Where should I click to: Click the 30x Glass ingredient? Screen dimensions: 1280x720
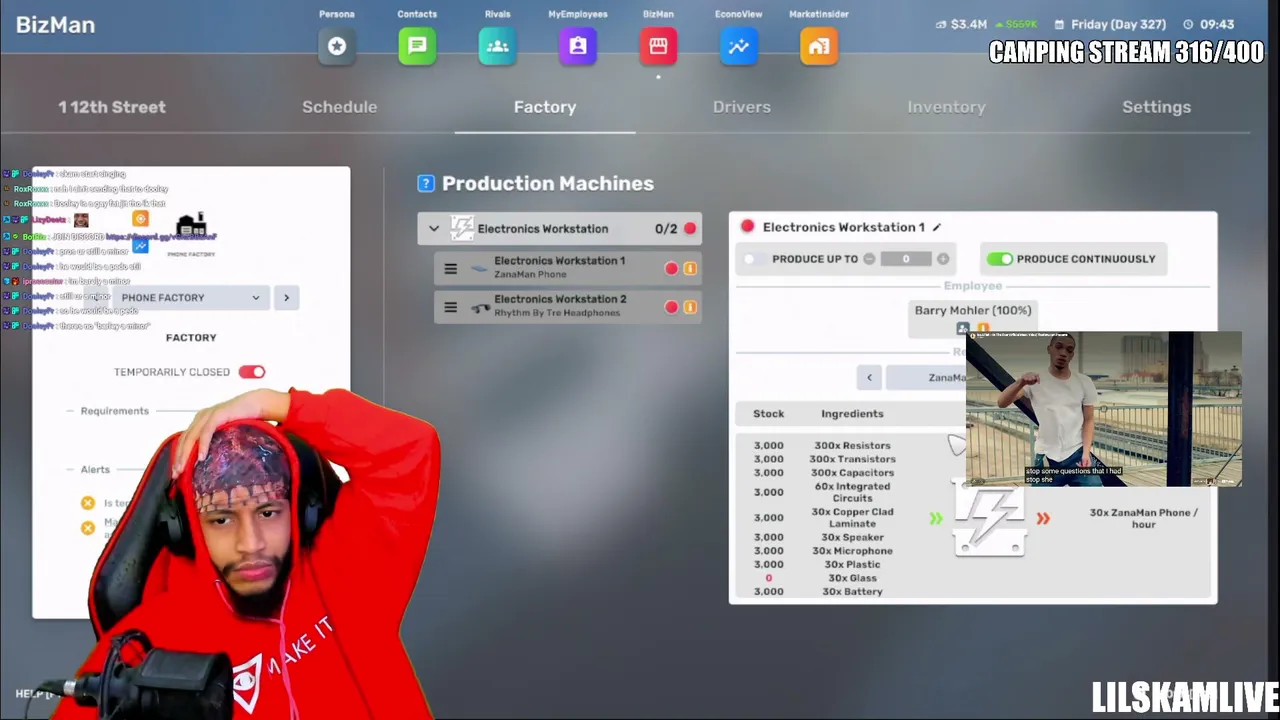tap(852, 578)
